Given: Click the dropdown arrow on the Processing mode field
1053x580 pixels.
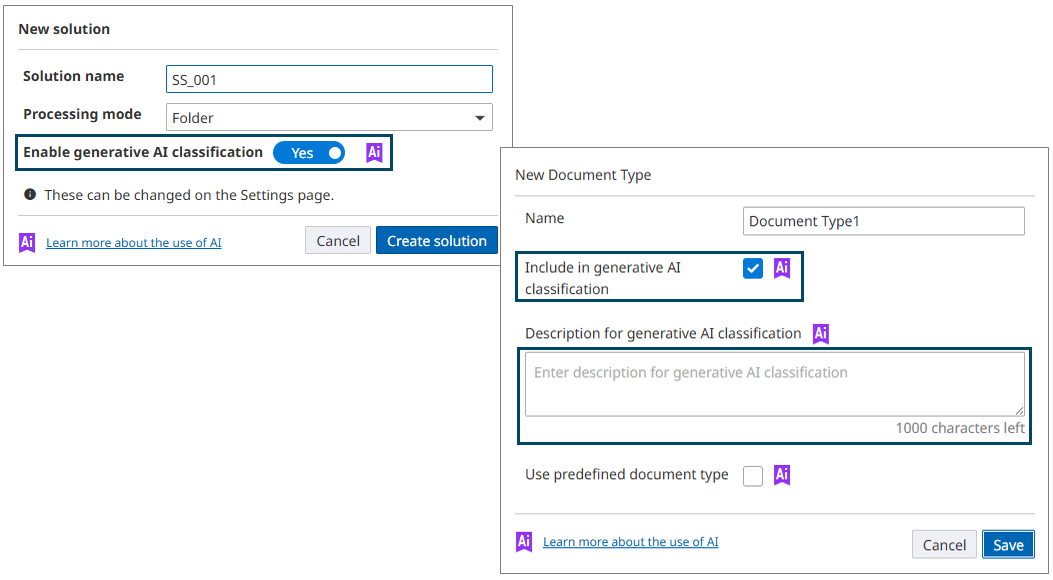Looking at the screenshot, I should point(479,117).
